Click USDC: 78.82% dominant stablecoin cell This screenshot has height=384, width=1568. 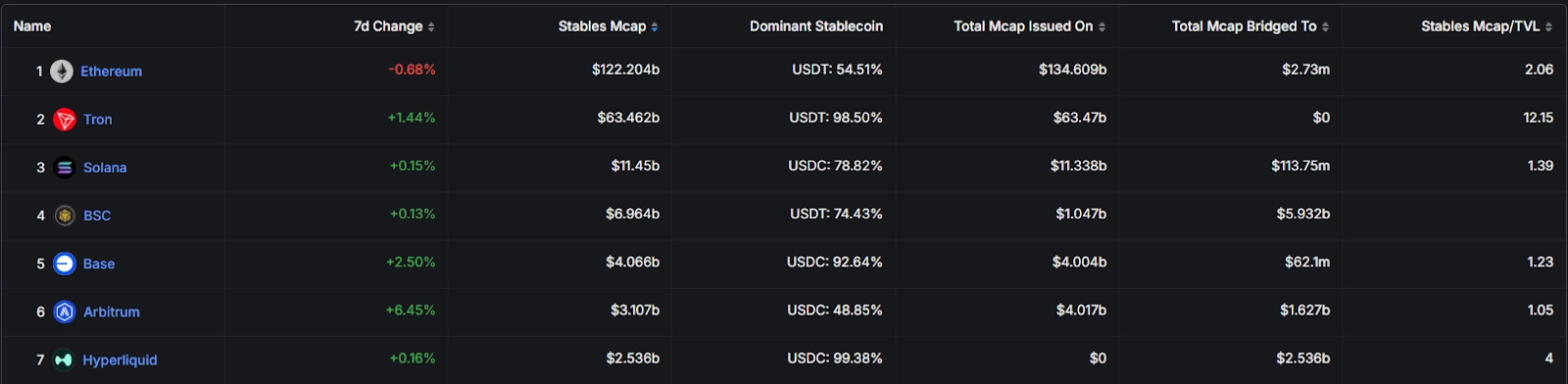pos(835,166)
